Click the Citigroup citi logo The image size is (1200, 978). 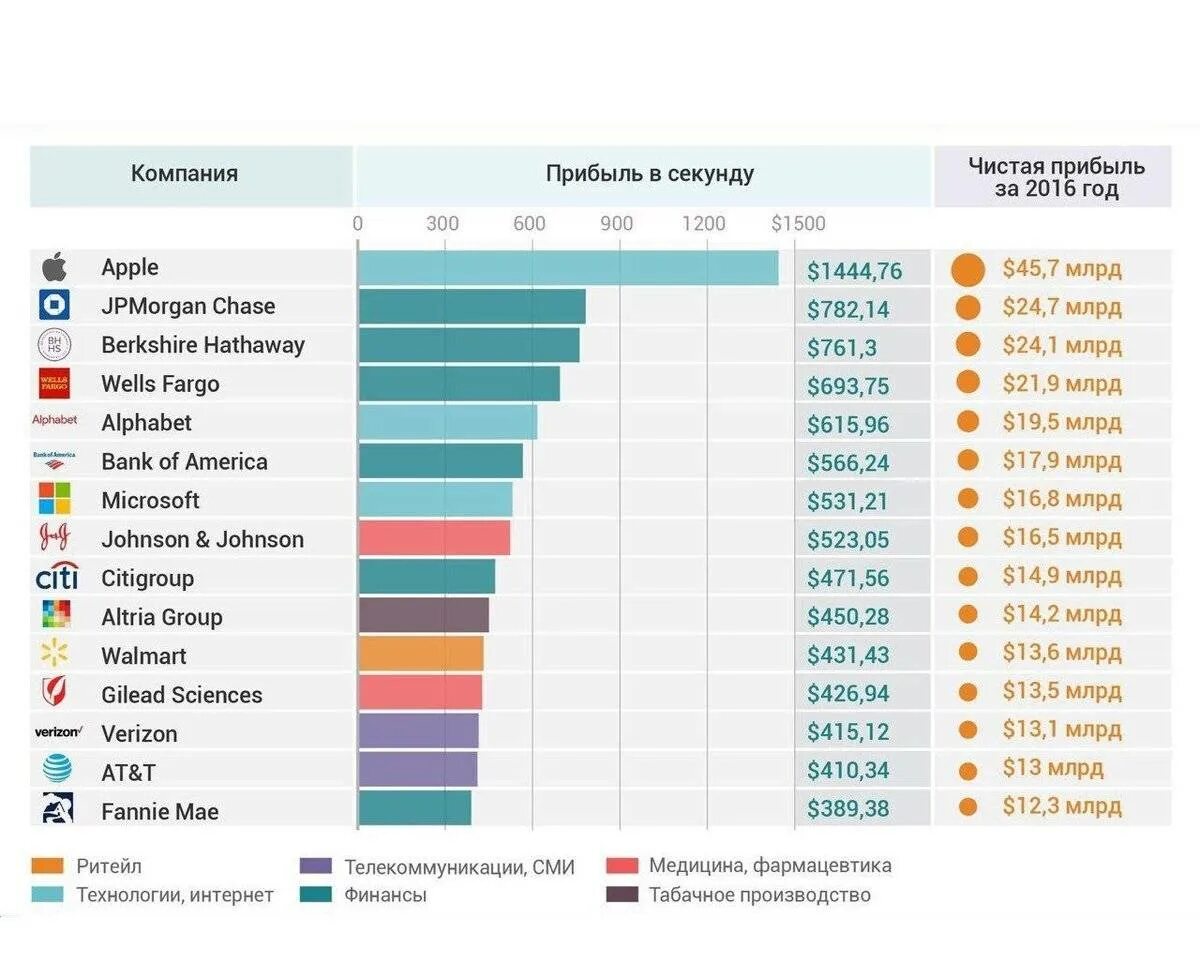pyautogui.click(x=56, y=577)
